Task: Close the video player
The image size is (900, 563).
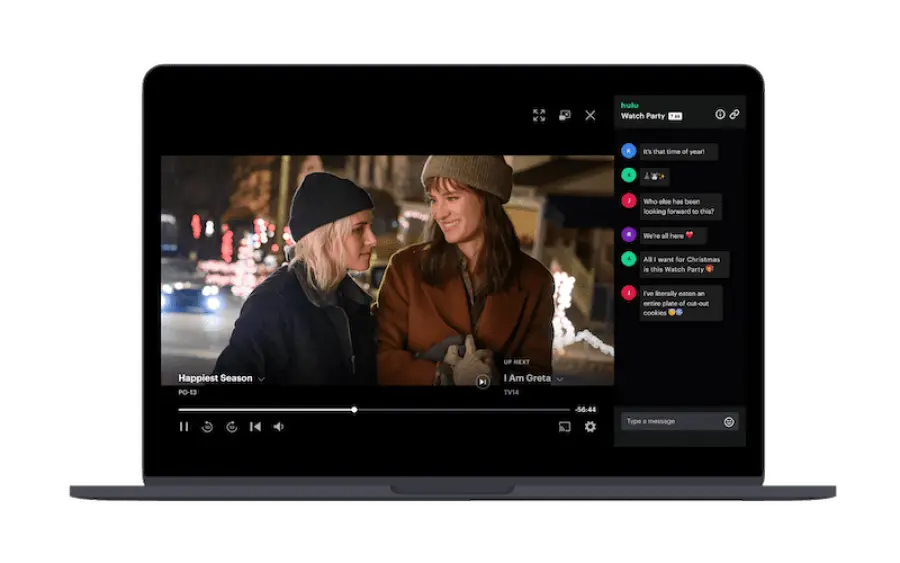Action: pos(590,115)
